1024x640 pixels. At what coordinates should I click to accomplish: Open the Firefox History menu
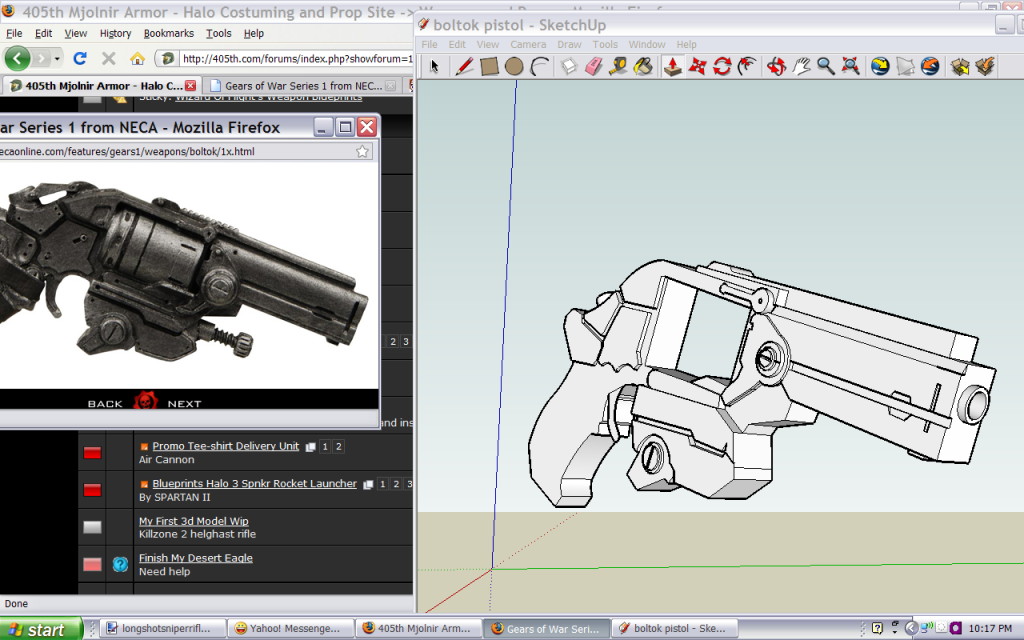tap(116, 33)
